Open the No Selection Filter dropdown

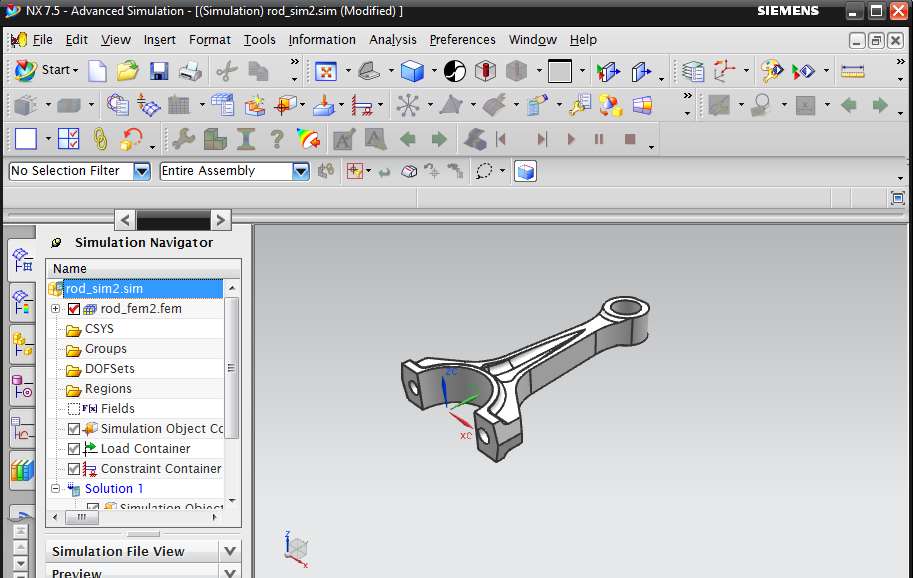pos(141,171)
